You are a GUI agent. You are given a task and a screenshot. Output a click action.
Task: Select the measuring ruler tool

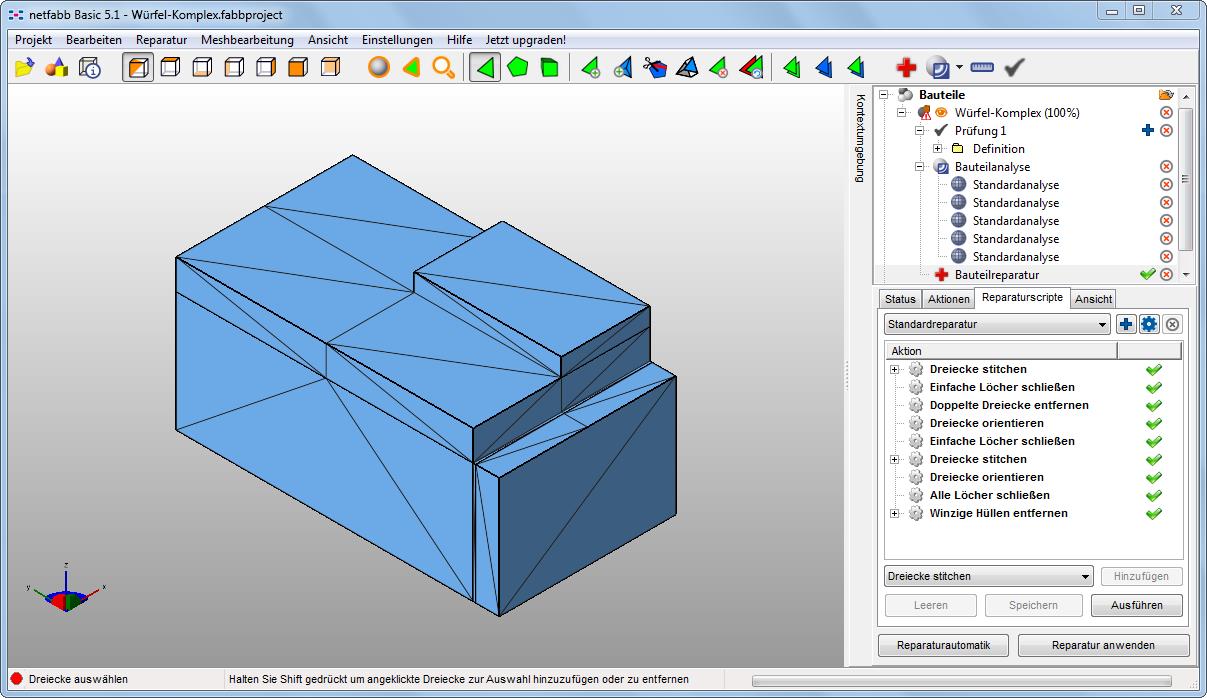tap(982, 68)
